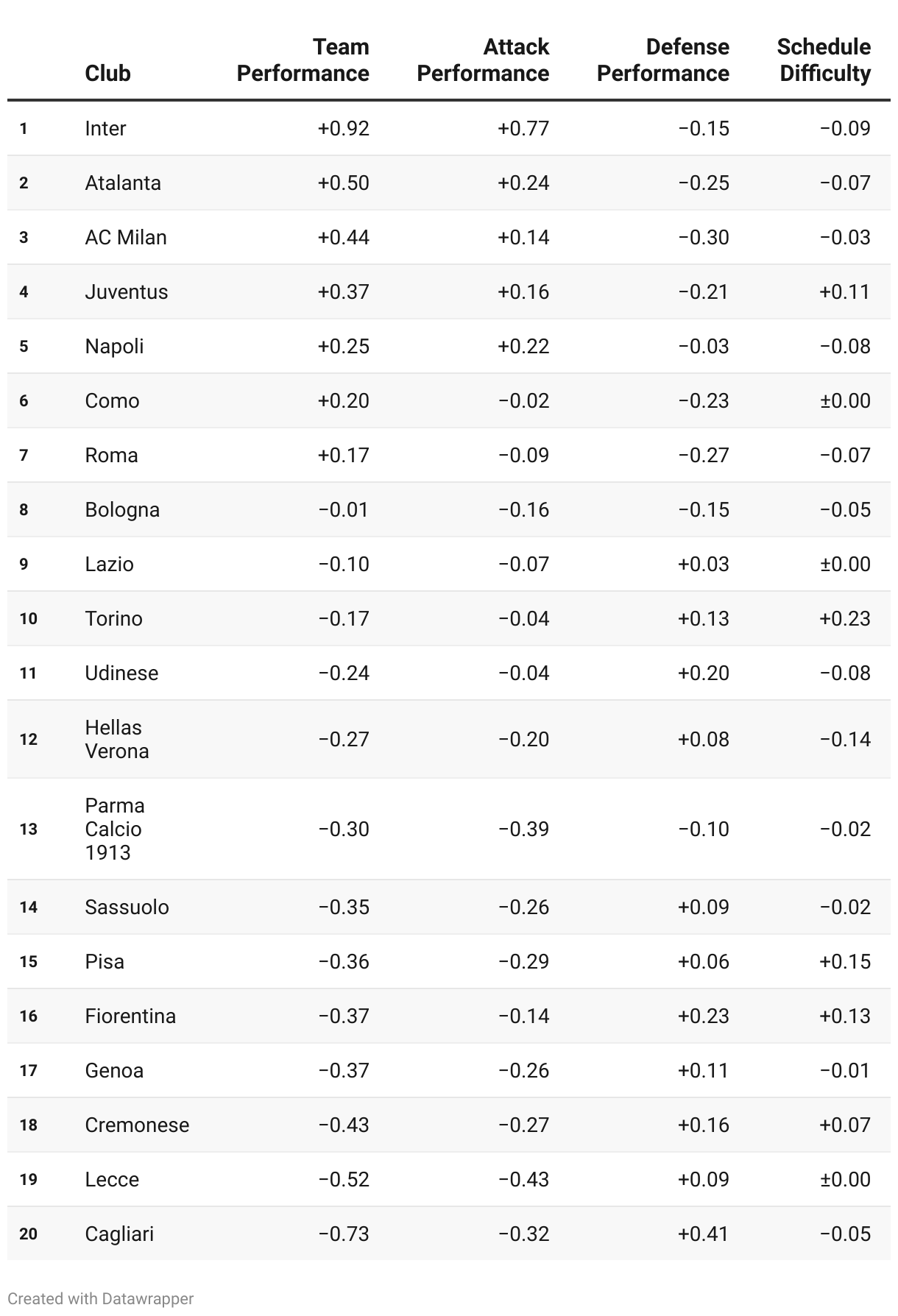The image size is (898, 1316).
Task: Select the Inter club row
Action: point(449,128)
